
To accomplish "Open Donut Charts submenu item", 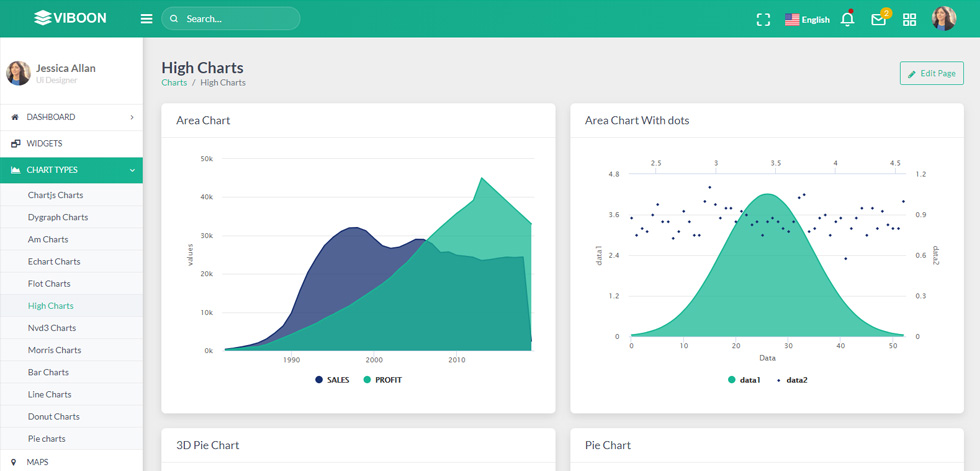I will pyautogui.click(x=71, y=417).
